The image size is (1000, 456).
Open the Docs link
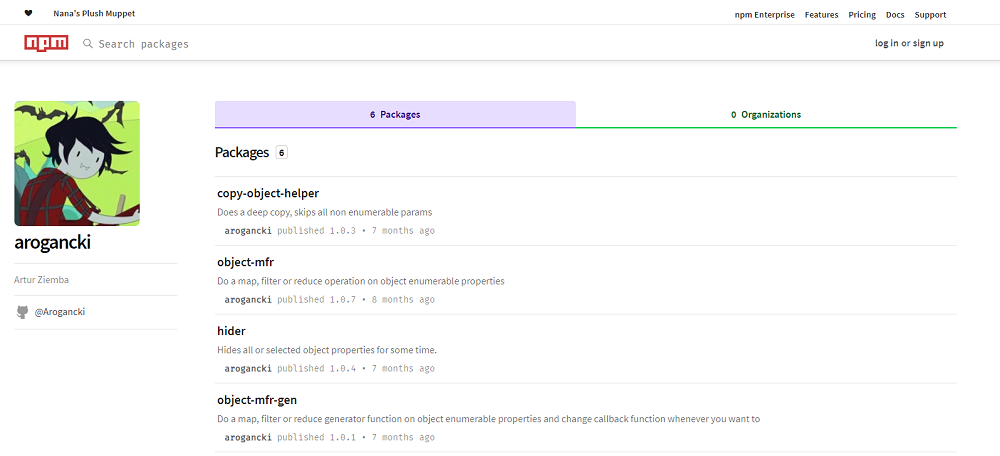pos(895,15)
